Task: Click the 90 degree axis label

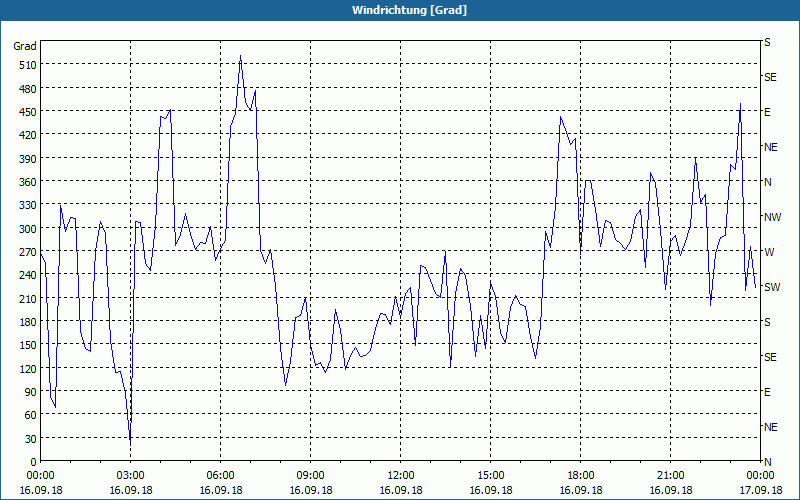Action: pos(31,392)
